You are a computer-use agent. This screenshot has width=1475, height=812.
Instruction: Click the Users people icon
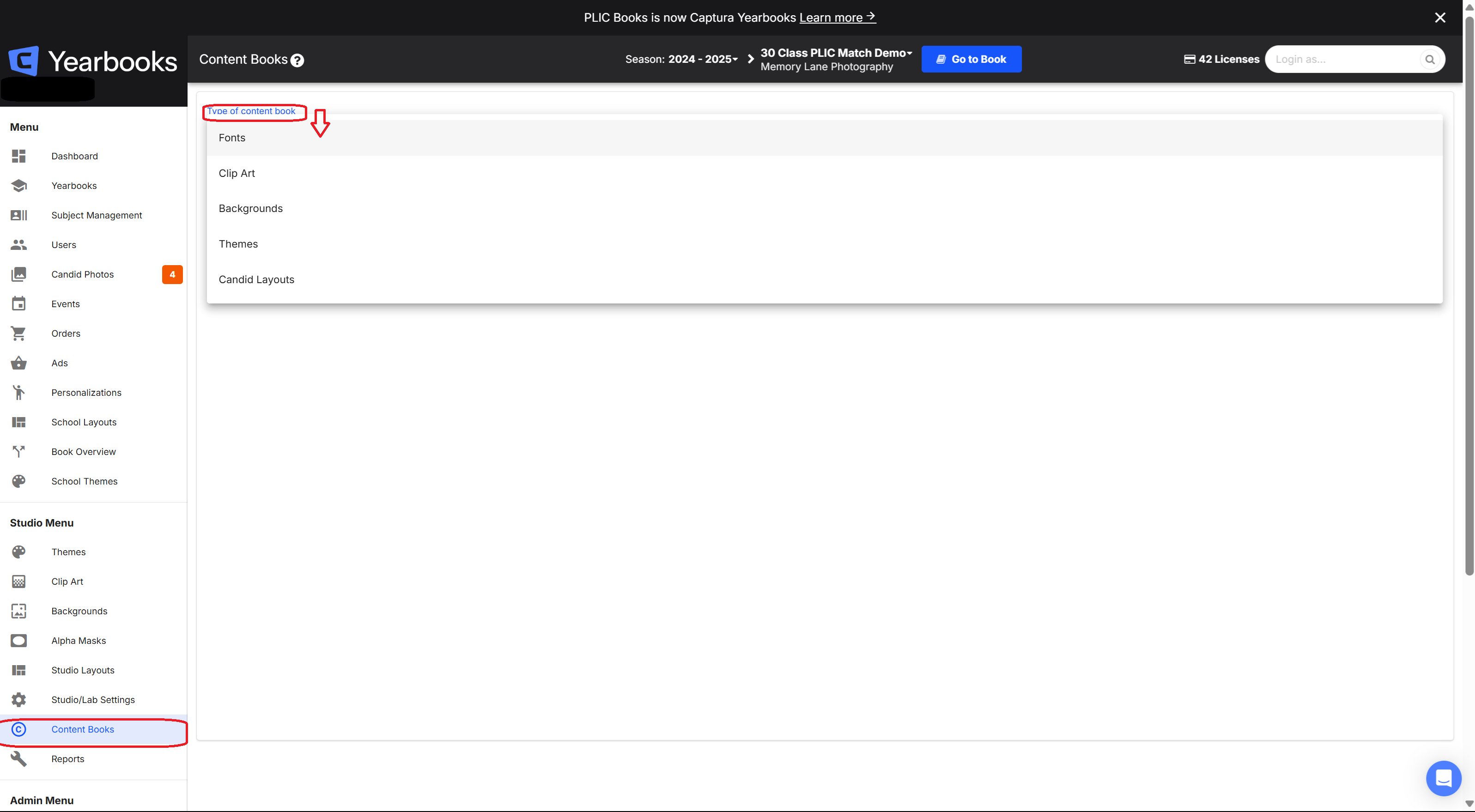19,244
